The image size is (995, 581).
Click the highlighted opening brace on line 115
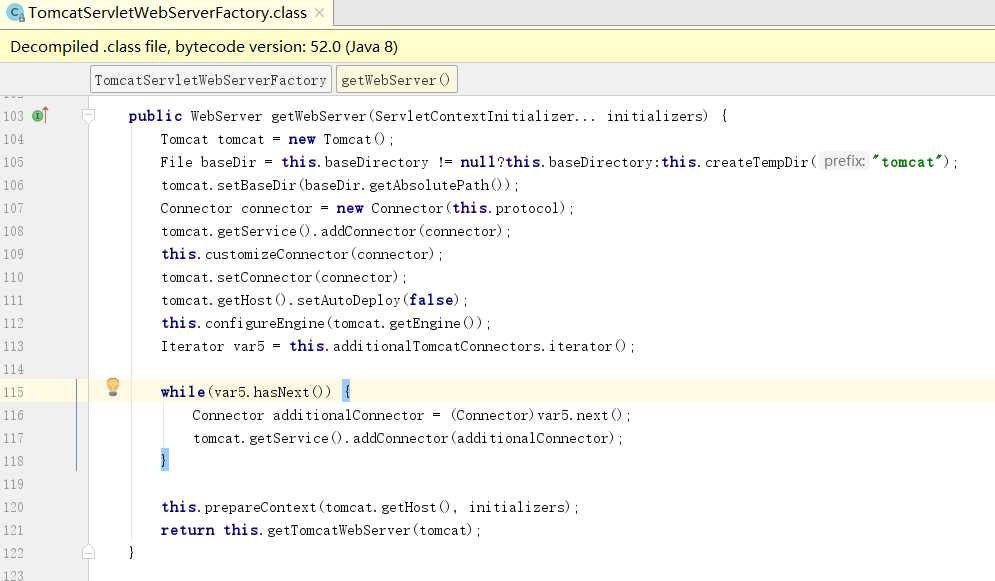[346, 391]
